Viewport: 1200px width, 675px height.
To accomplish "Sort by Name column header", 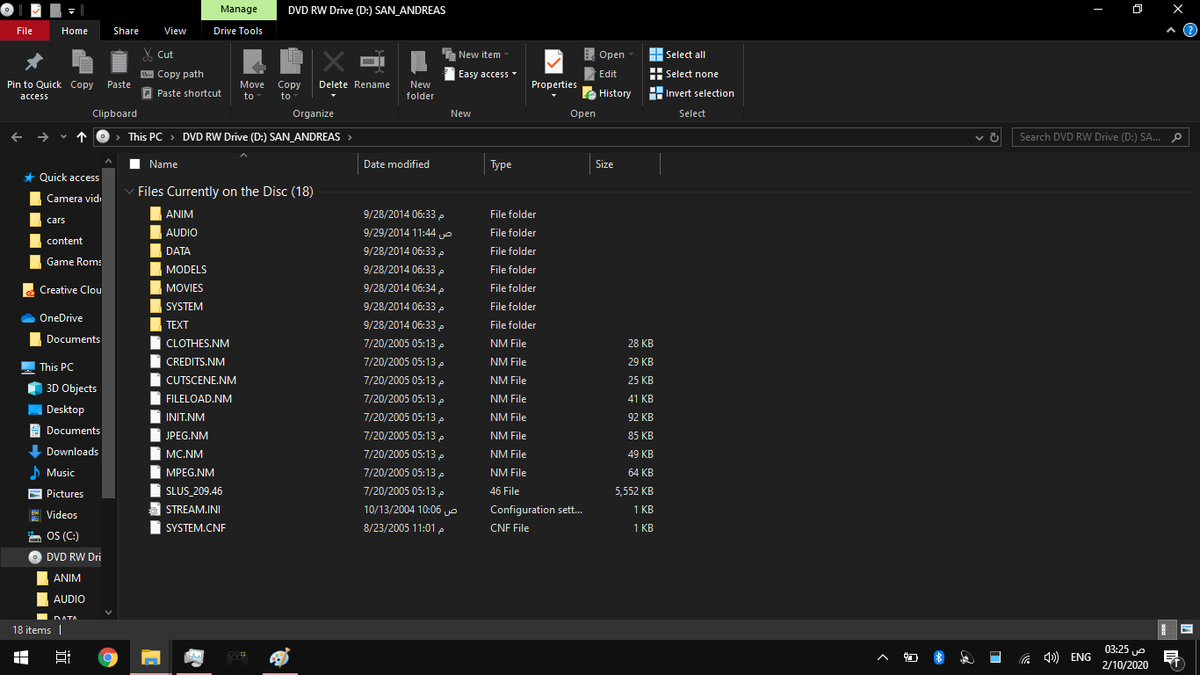I will 164,164.
